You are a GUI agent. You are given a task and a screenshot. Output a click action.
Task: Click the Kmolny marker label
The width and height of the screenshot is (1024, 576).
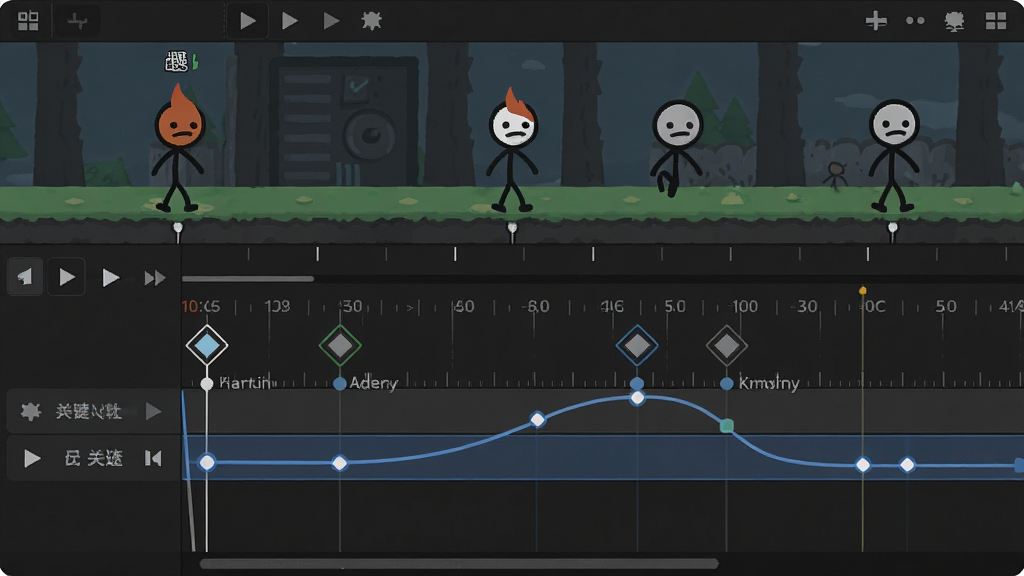[769, 383]
